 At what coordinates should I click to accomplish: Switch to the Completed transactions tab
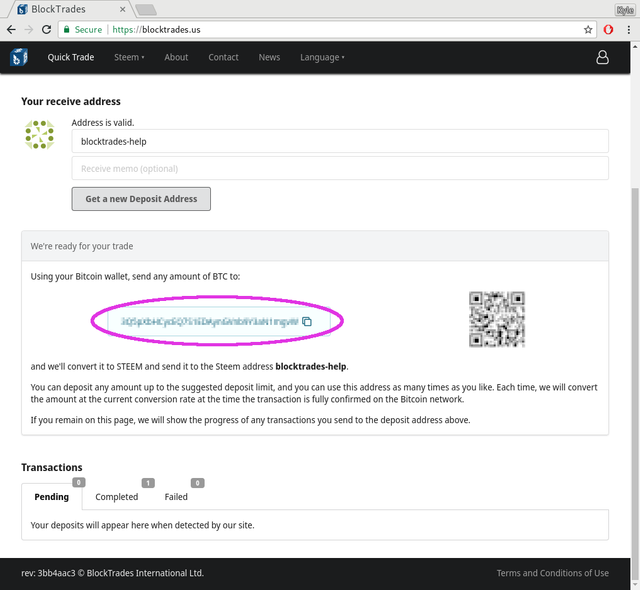pos(117,497)
